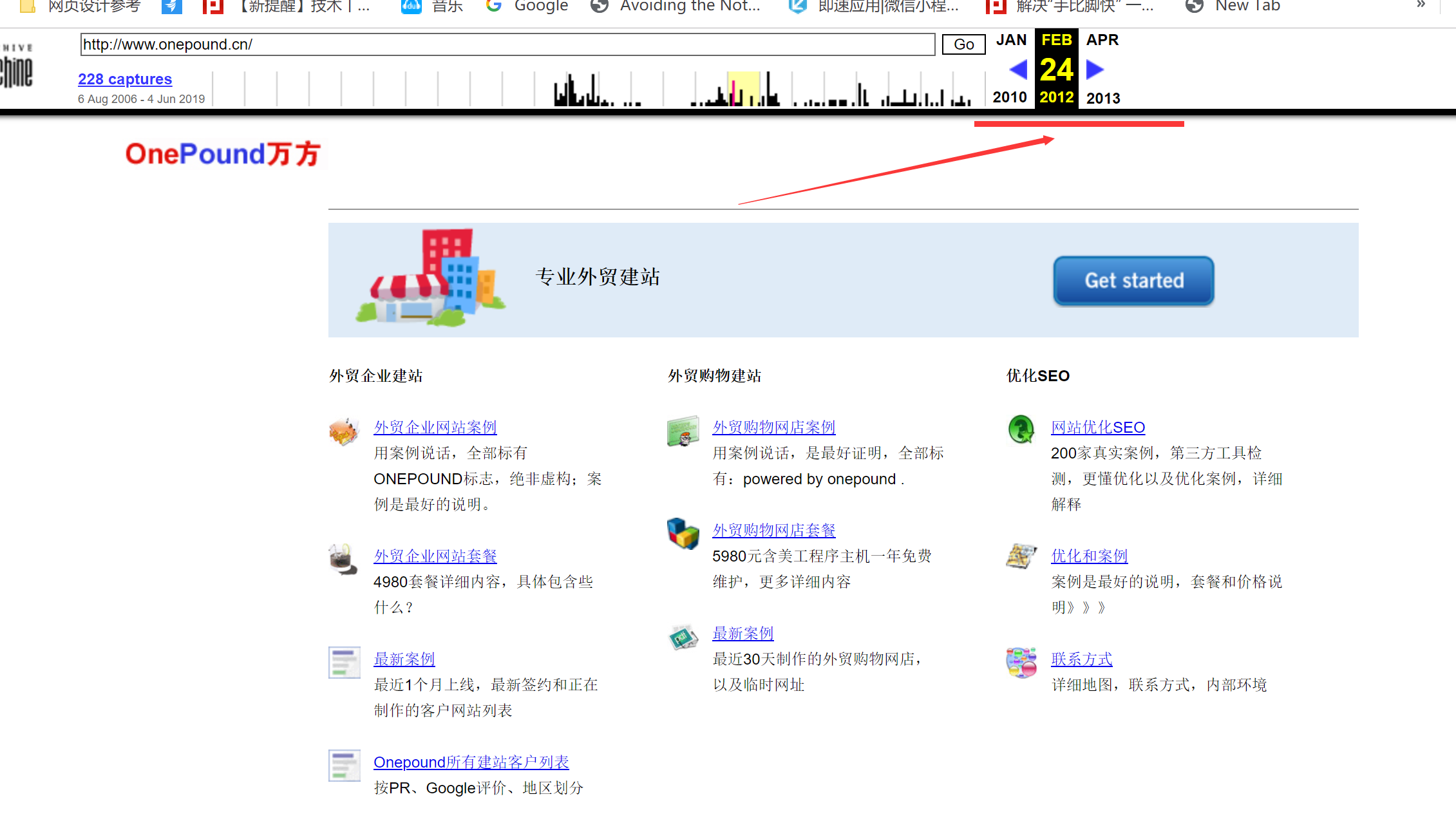Open the 外贸企业网站套餐 link

(435, 556)
